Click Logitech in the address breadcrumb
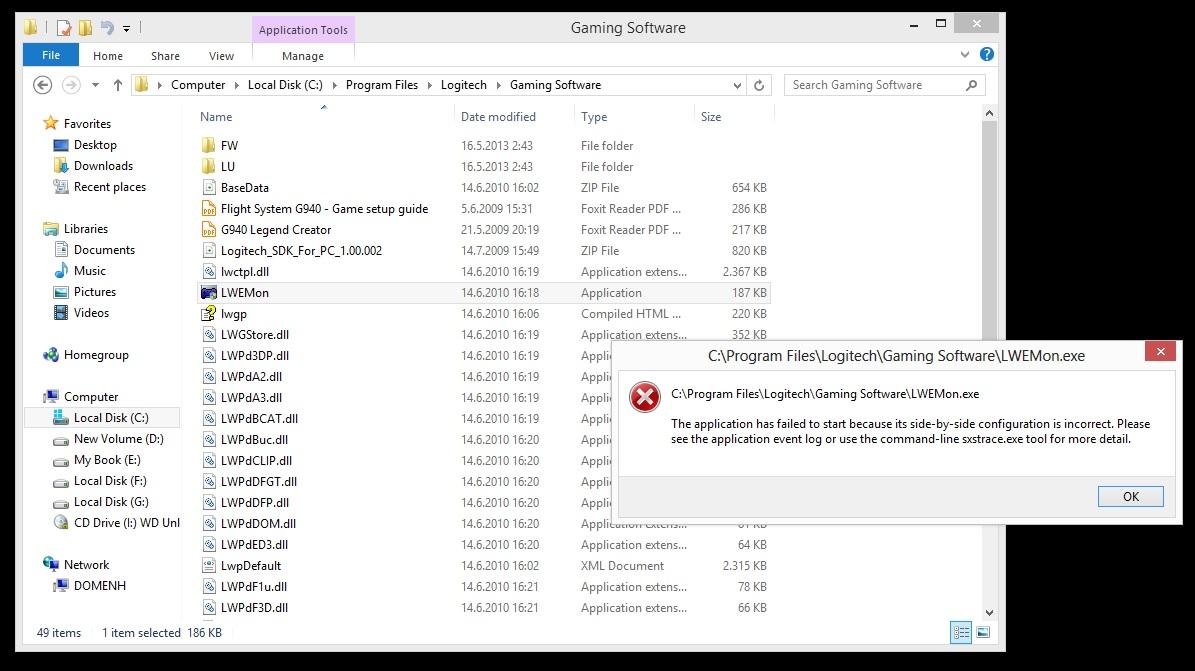This screenshot has height=671, width=1195. click(463, 85)
